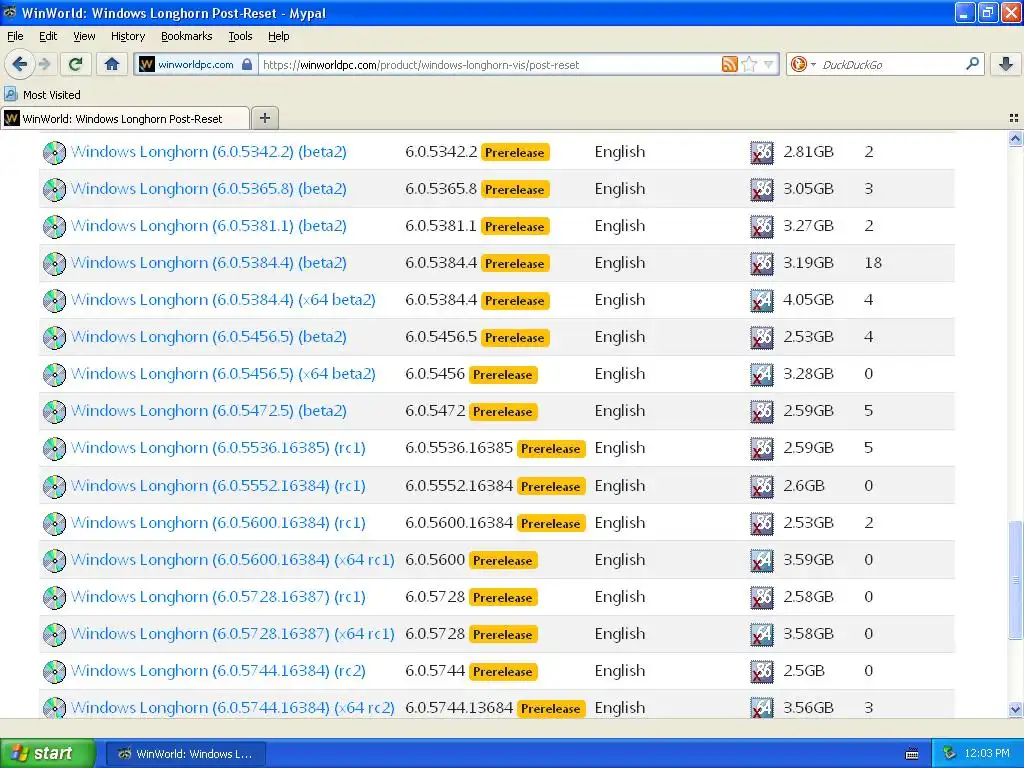This screenshot has width=1024, height=768.
Task: Click Prerelease badge next to 6.0.5381.1
Action: click(515, 227)
